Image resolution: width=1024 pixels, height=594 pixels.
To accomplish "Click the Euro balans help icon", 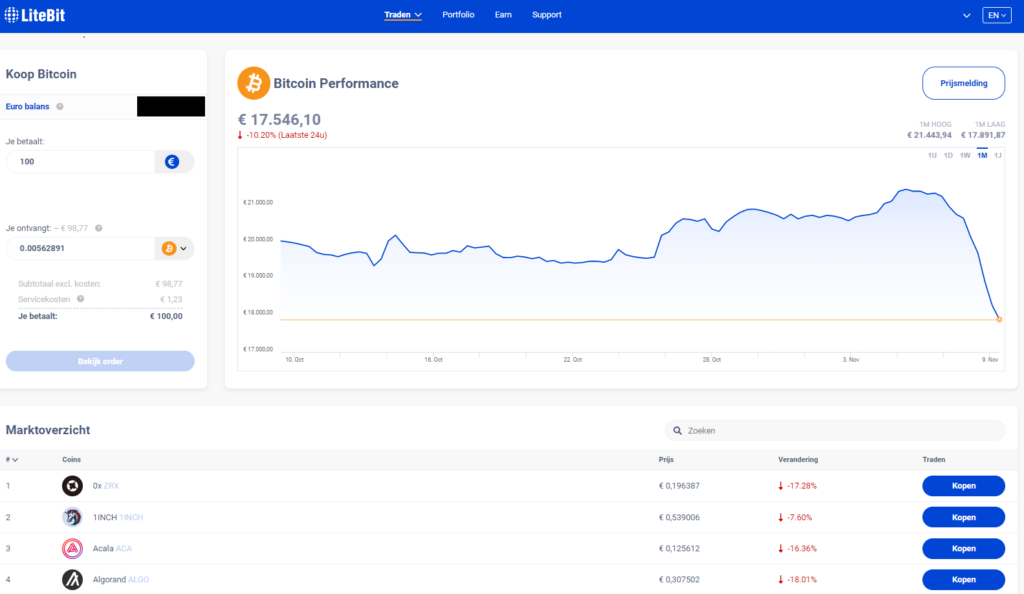I will click(x=60, y=106).
